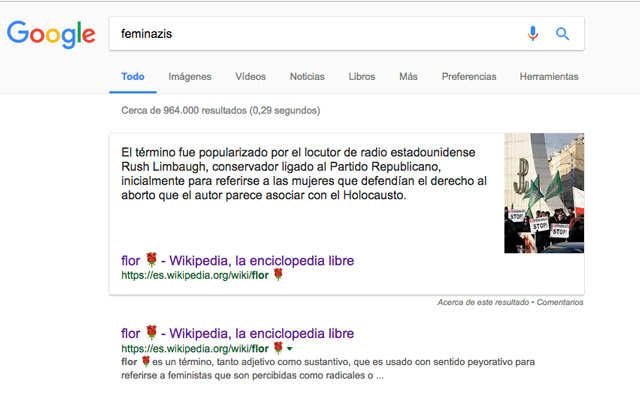Activate voice search microphone icon
Screen dimensions: 640x400
pyautogui.click(x=532, y=33)
